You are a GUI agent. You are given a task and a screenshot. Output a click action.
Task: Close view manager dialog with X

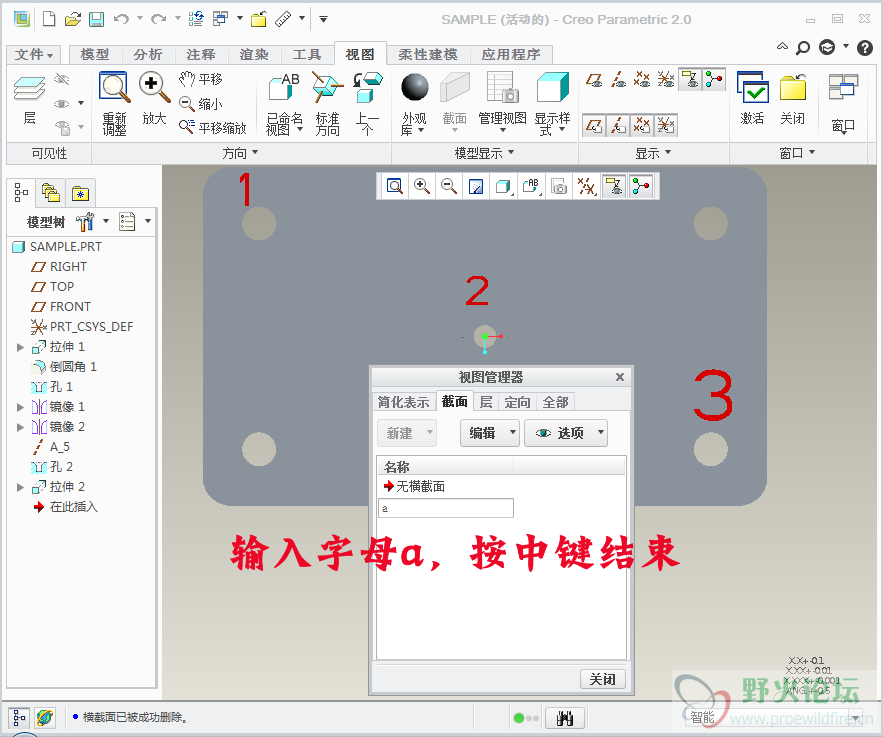point(620,377)
